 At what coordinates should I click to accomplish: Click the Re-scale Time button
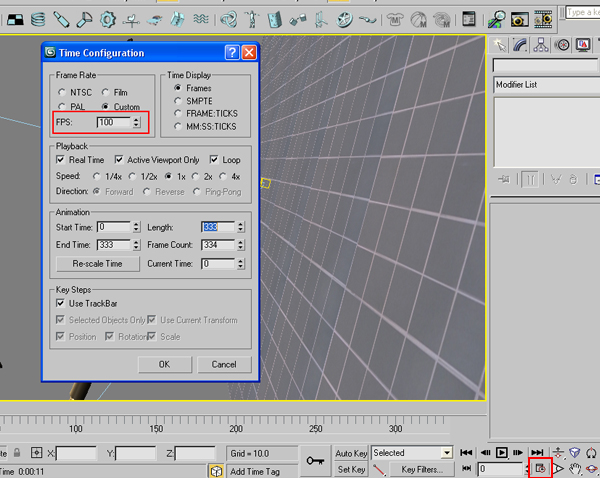98,264
